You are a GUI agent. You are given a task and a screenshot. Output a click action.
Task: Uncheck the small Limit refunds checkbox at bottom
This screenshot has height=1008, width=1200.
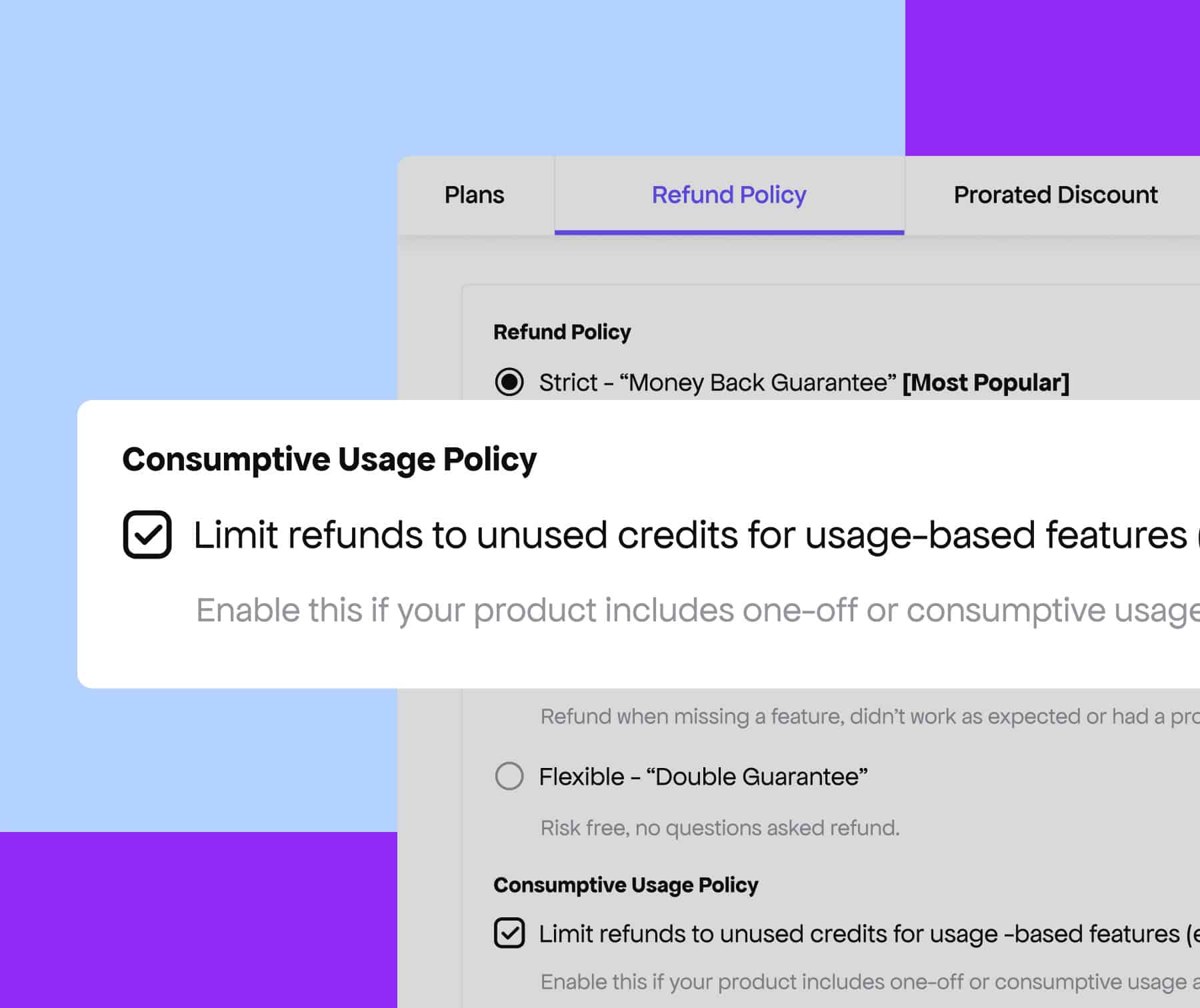509,933
